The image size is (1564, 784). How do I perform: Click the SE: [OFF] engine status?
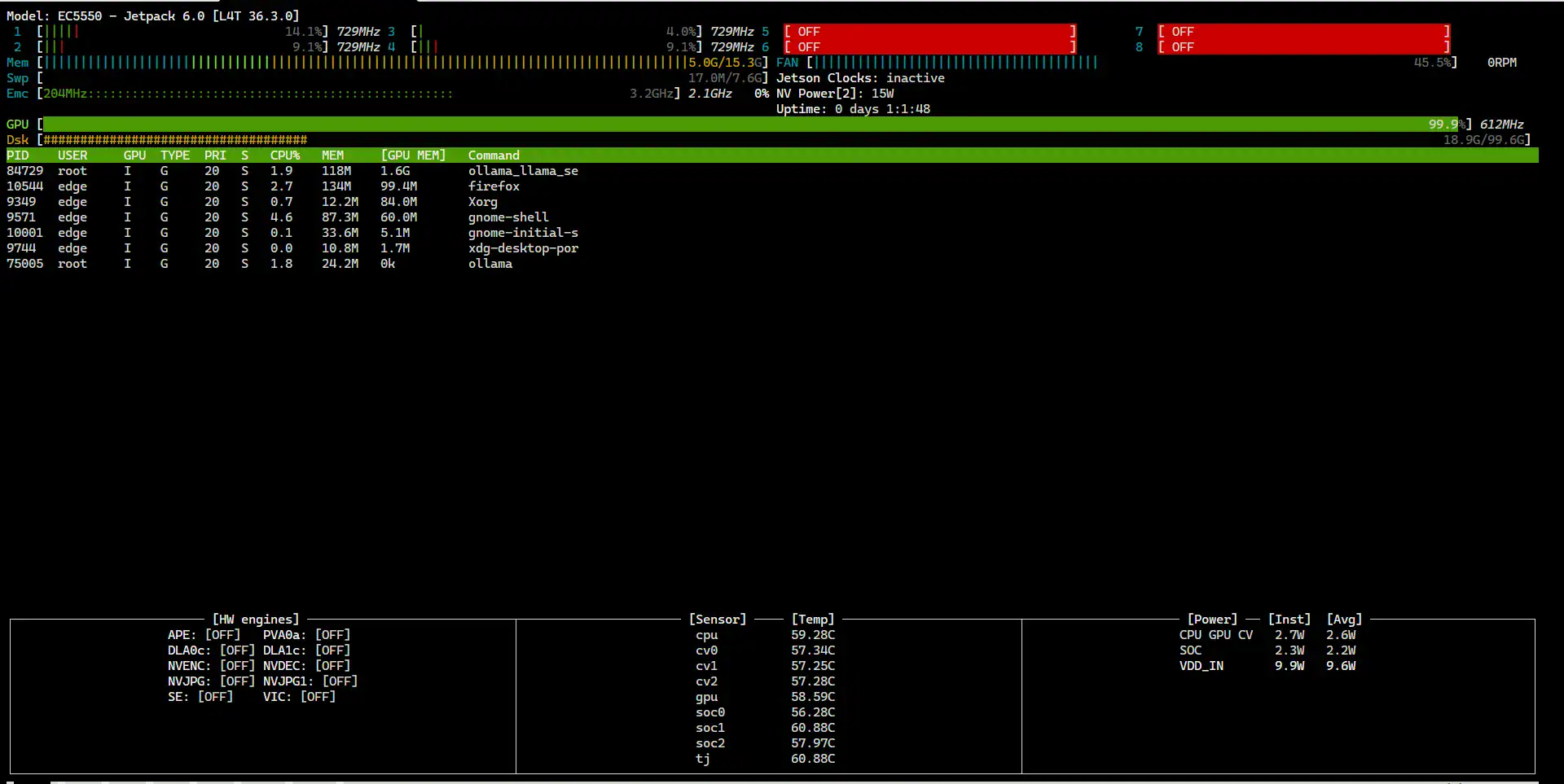(x=200, y=697)
